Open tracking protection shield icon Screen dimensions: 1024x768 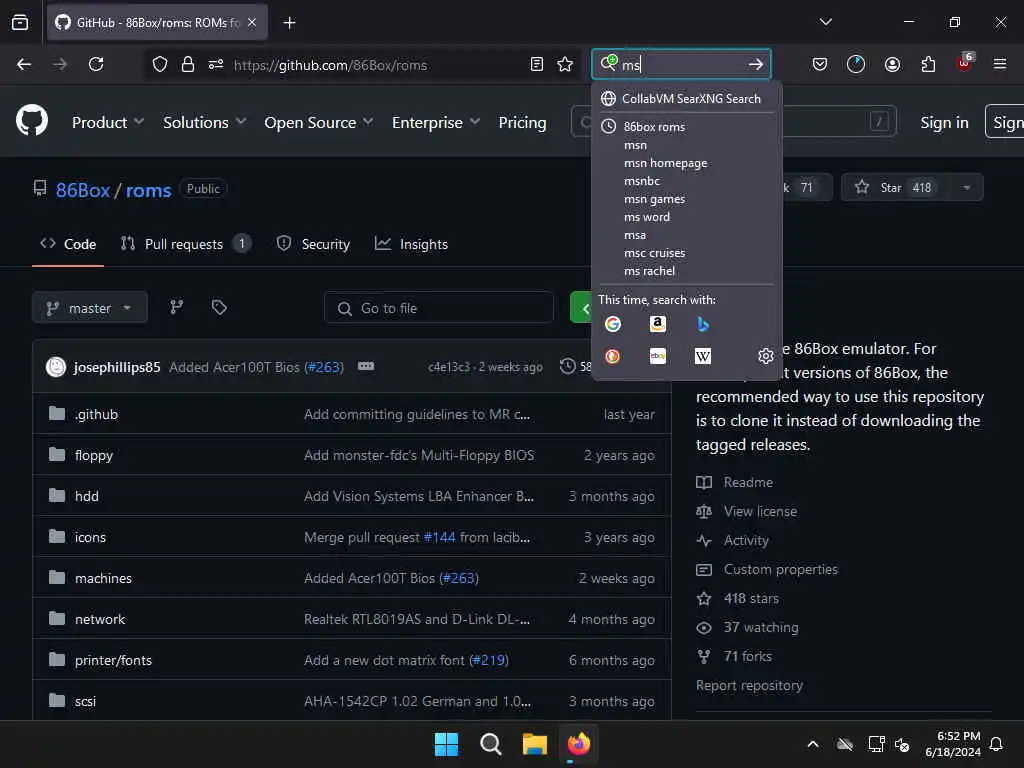click(160, 64)
